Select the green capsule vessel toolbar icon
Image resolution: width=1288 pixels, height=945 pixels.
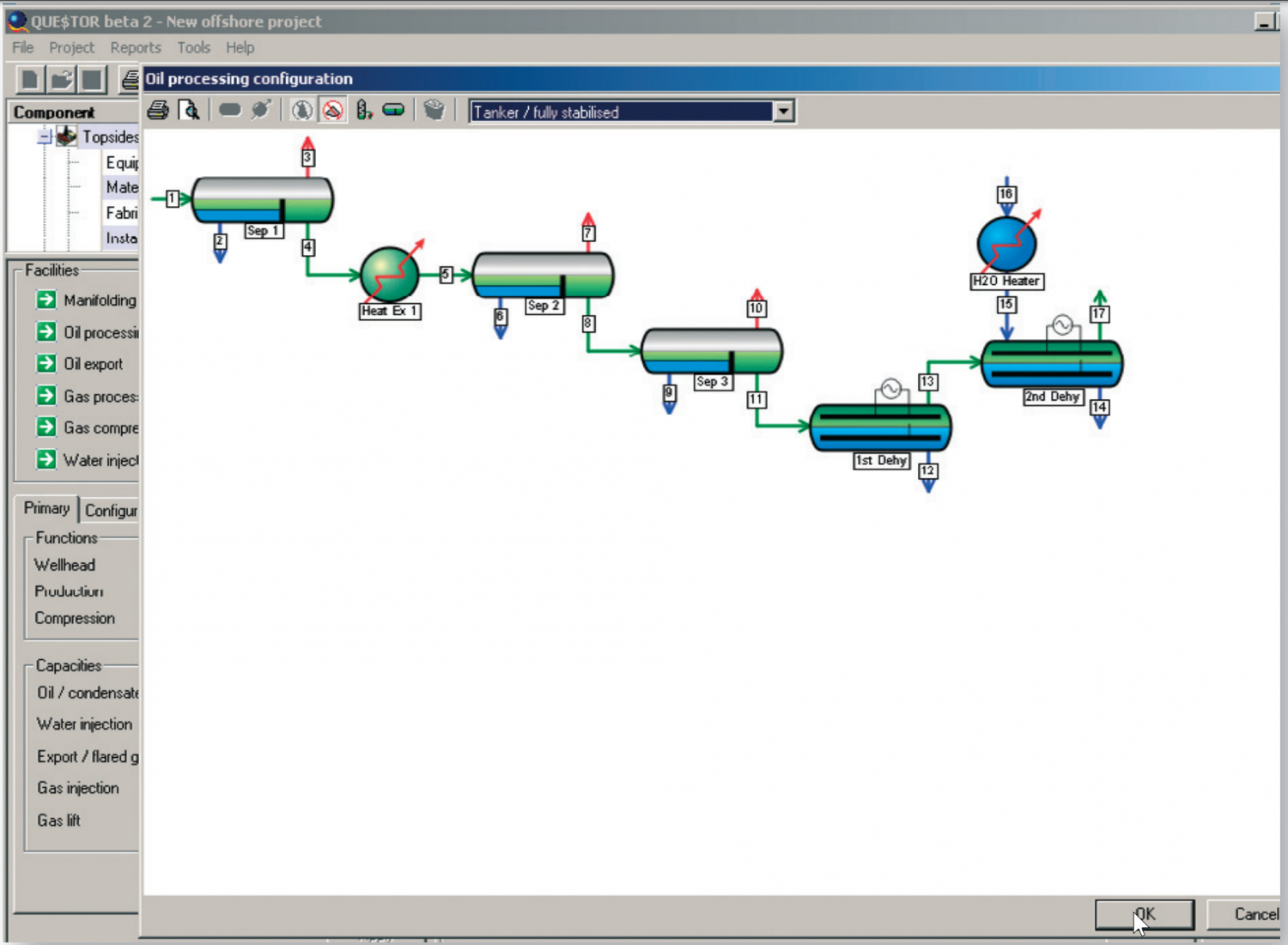(x=393, y=110)
